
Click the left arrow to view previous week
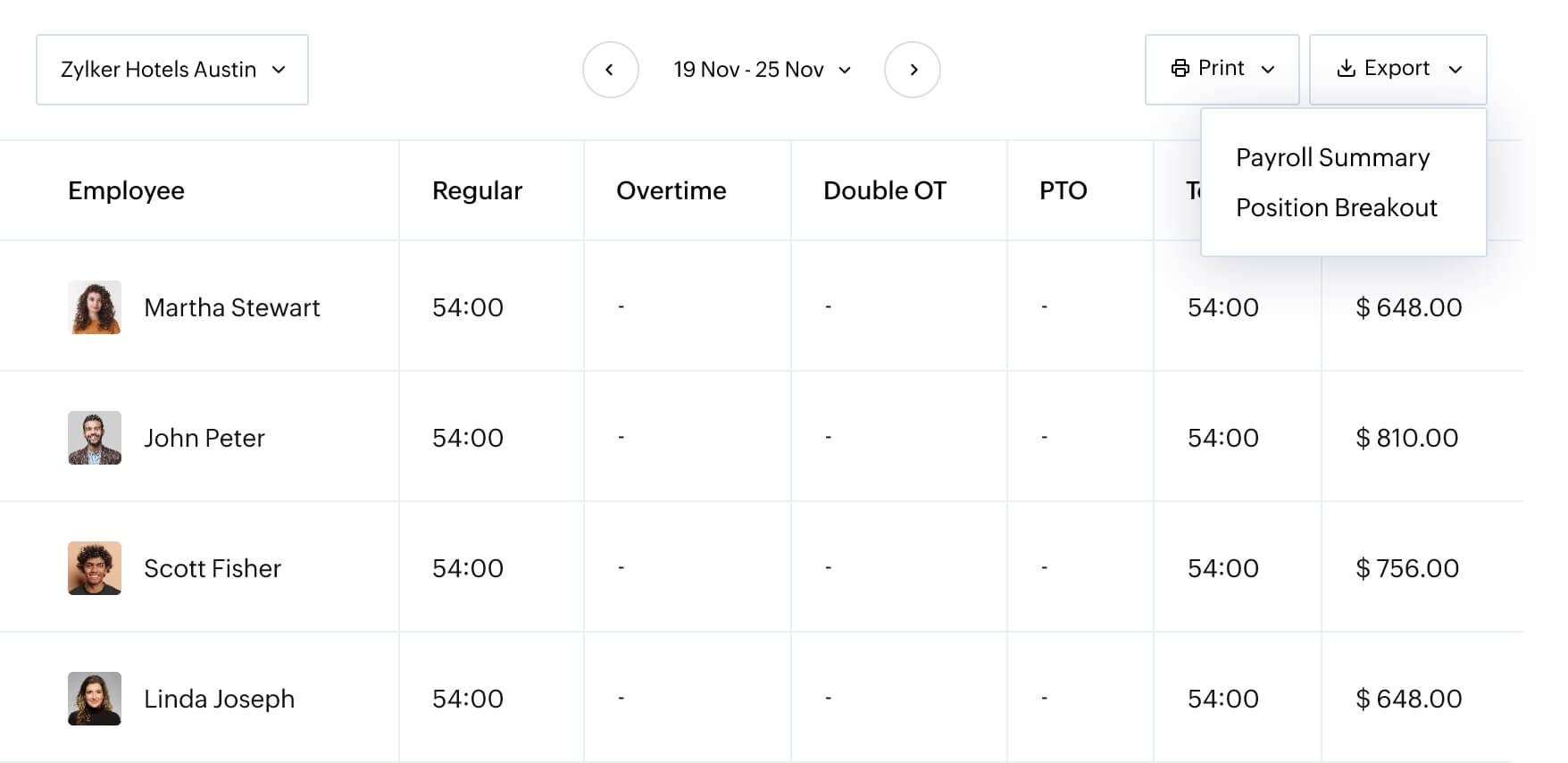611,69
